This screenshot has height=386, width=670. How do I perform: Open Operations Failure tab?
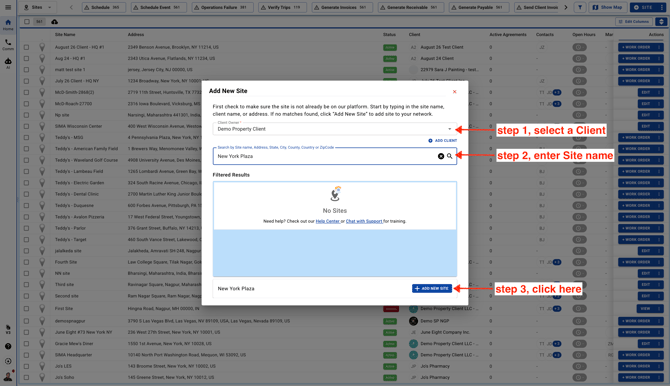222,7
